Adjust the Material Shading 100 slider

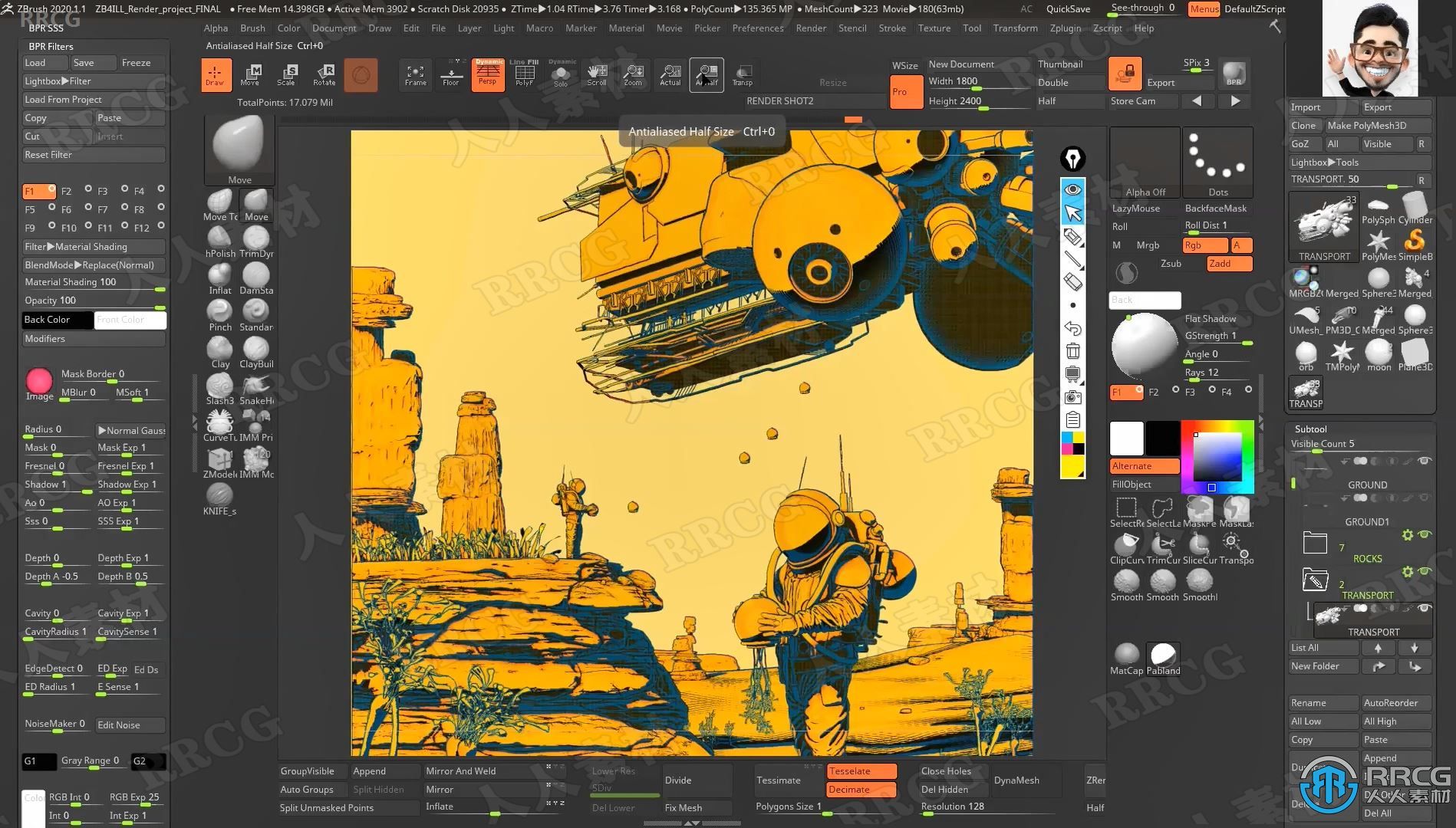pyautogui.click(x=94, y=283)
